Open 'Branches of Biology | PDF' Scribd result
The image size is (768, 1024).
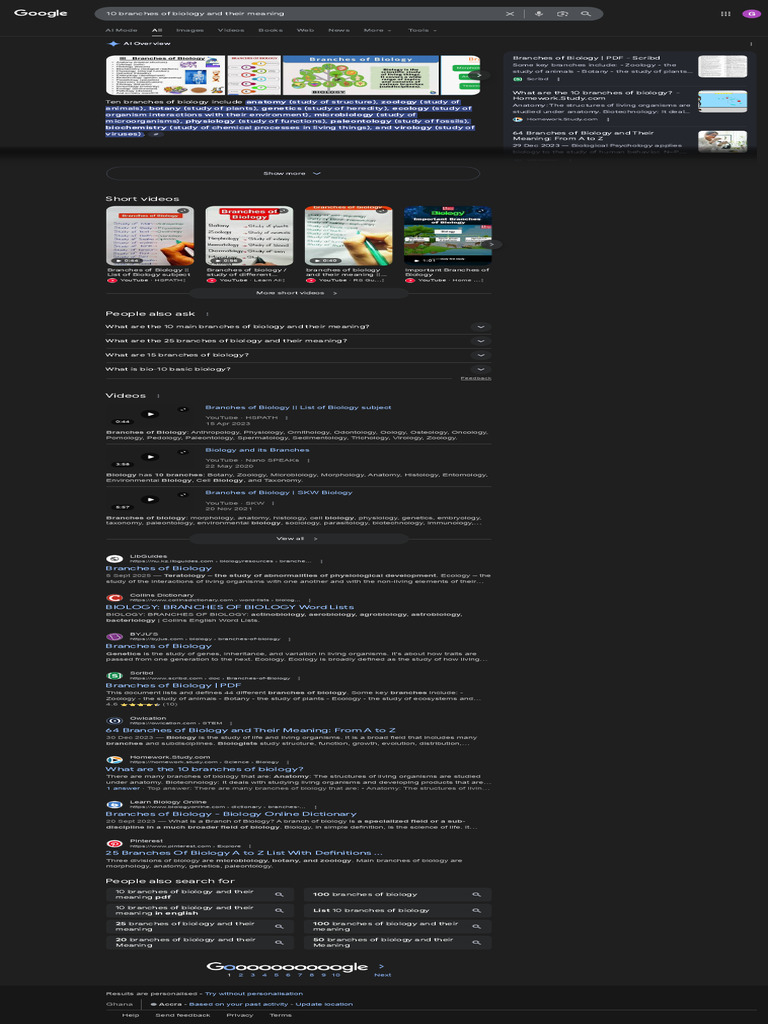[x=173, y=686]
